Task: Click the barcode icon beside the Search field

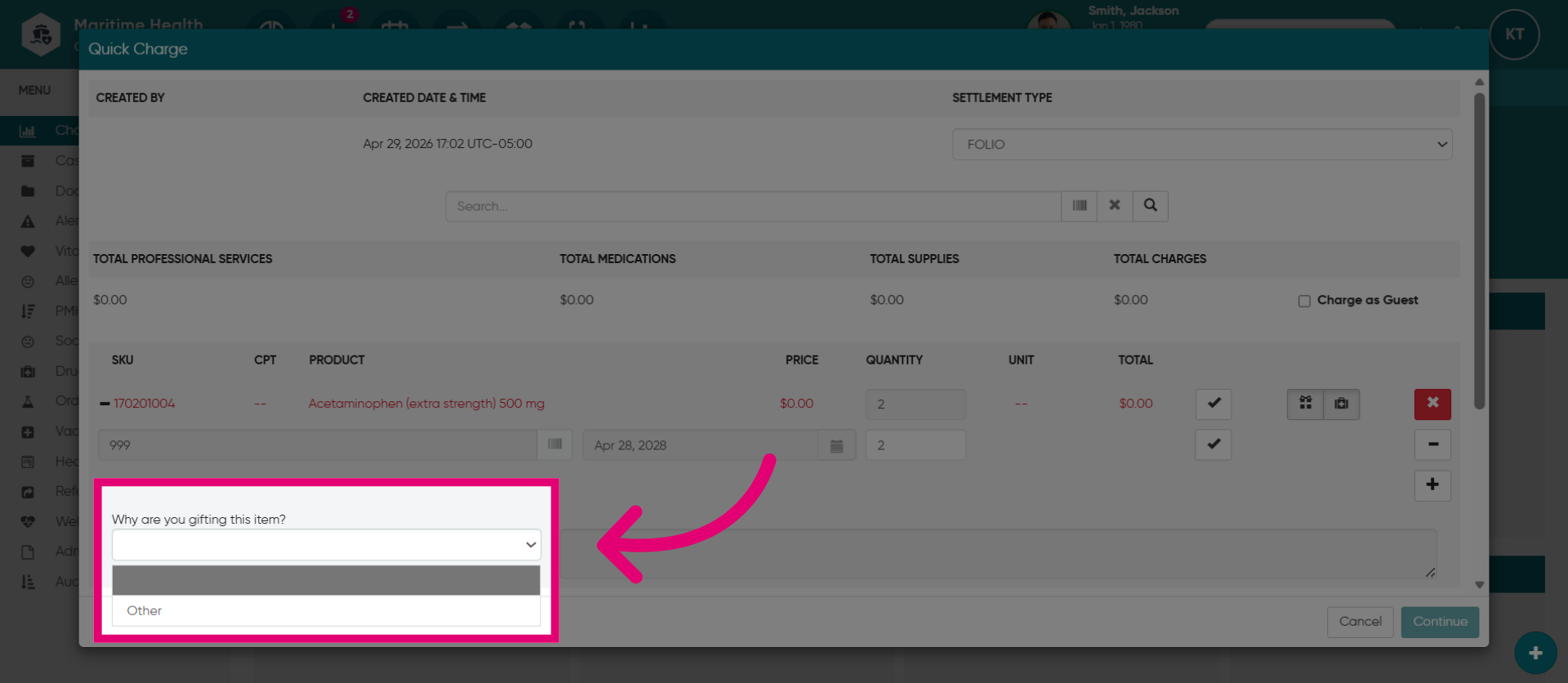Action: click(1080, 206)
